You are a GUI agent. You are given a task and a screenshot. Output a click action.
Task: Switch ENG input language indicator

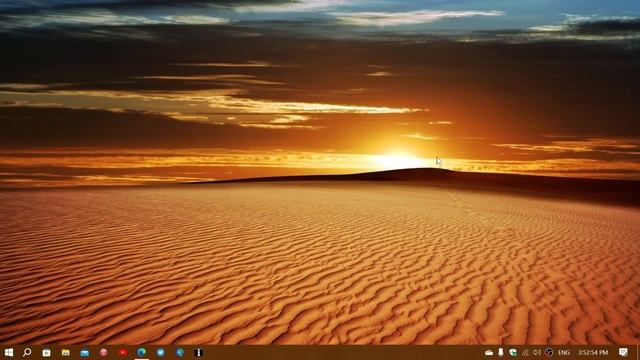click(x=564, y=352)
